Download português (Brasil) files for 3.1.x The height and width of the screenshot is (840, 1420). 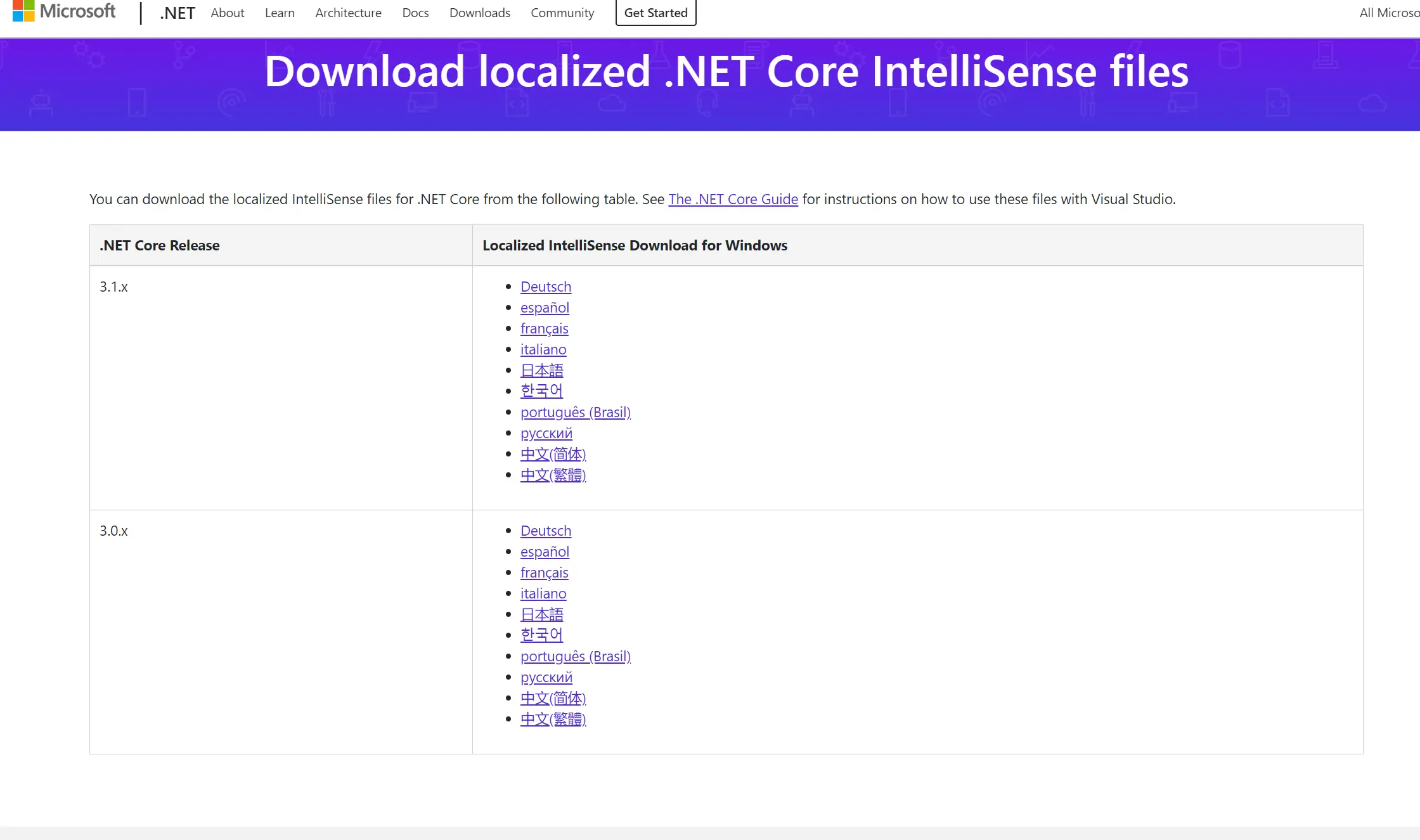(x=576, y=412)
